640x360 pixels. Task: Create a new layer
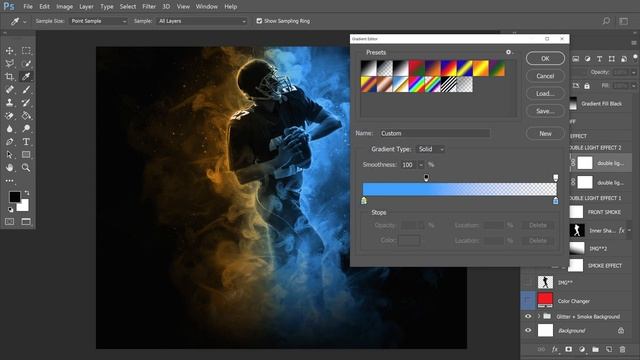click(x=609, y=349)
